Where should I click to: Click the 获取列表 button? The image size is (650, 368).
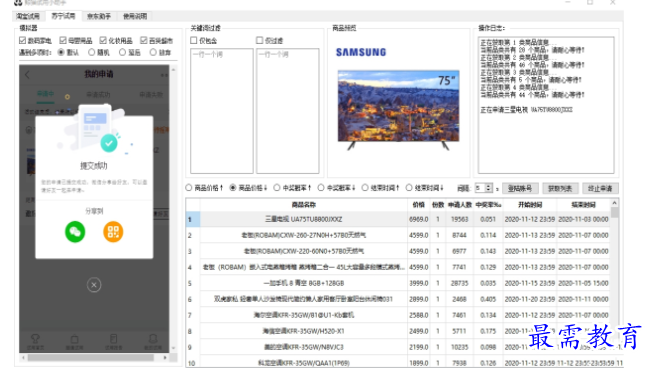(x=560, y=188)
